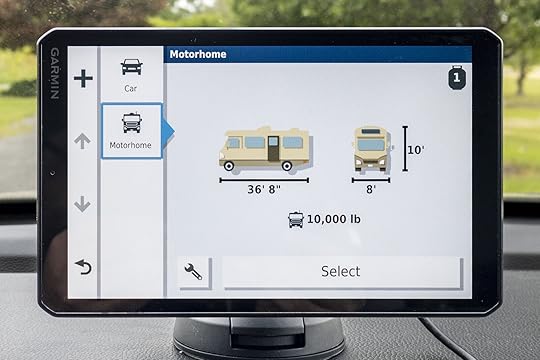Tap the plus icon to add a vehicle profile
The height and width of the screenshot is (360, 540).
[83, 78]
